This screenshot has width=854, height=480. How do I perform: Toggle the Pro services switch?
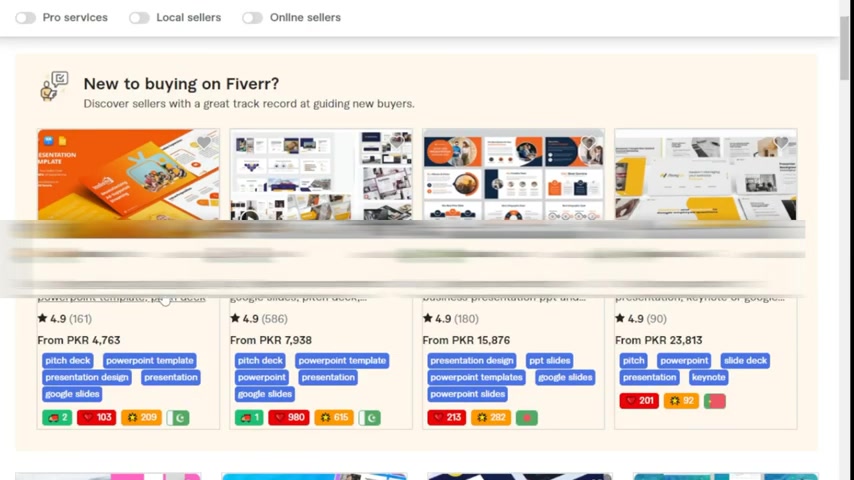click(x=25, y=18)
